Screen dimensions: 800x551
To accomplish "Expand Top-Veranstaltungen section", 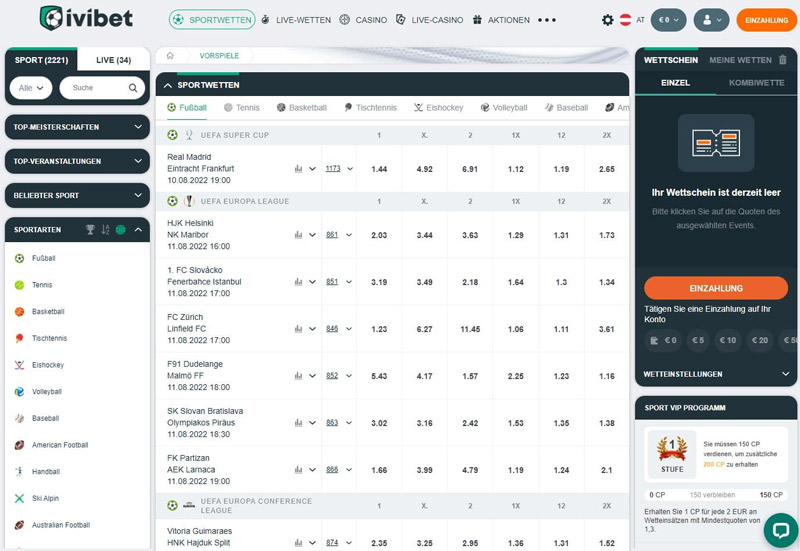I will (78, 161).
